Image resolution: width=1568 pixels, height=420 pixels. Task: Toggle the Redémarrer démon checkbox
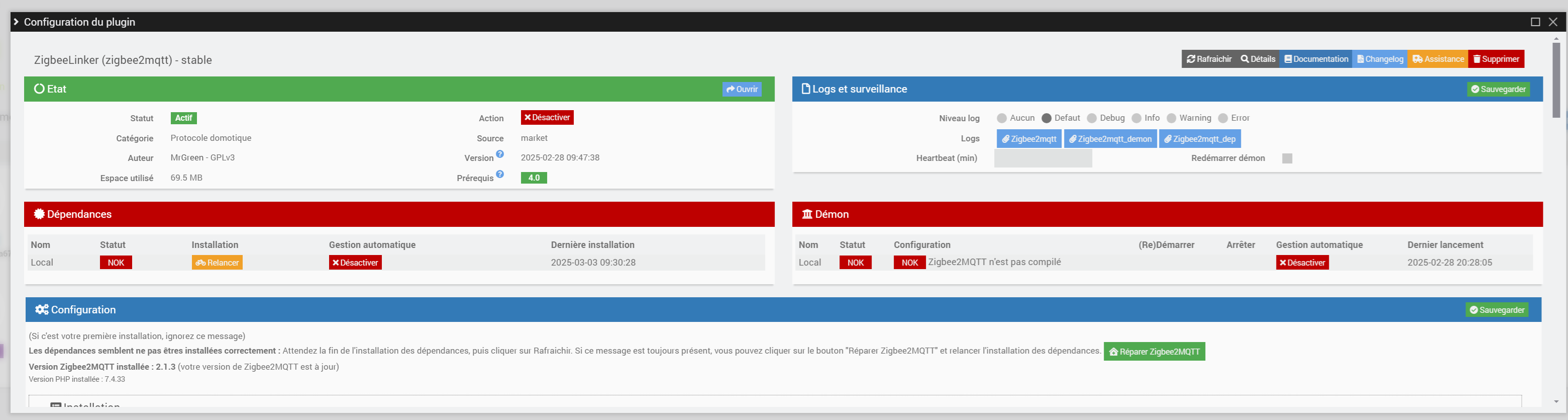[1287, 158]
